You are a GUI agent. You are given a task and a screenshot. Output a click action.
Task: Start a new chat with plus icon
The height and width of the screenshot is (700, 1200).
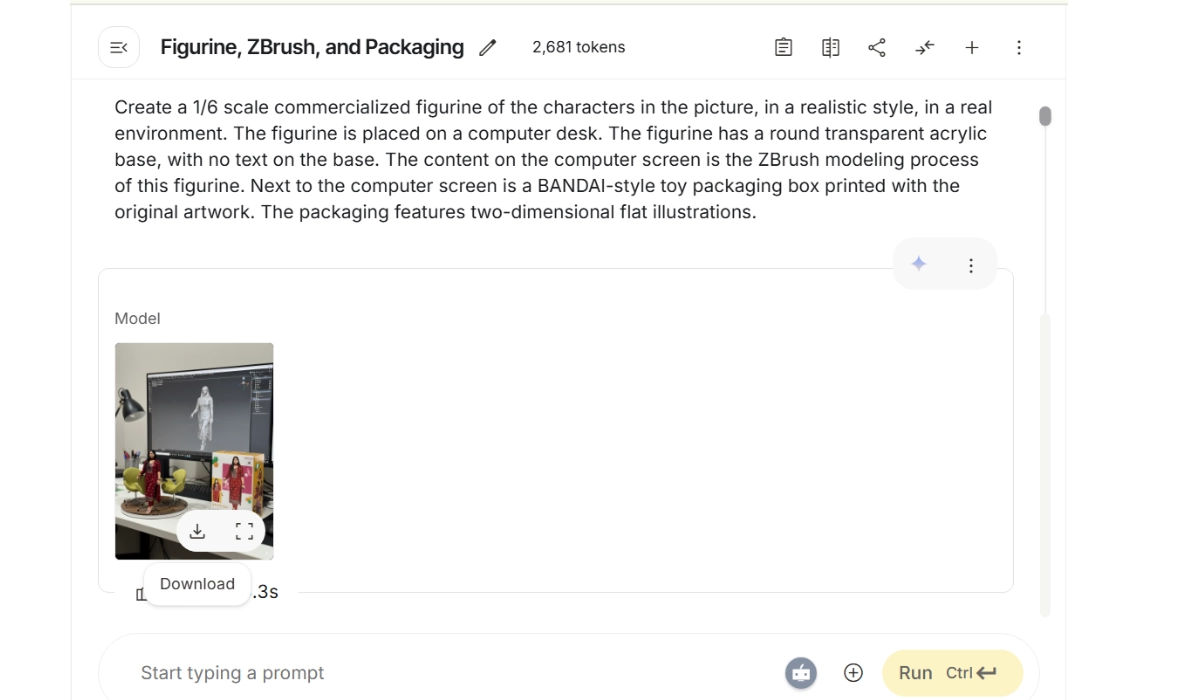click(x=971, y=48)
